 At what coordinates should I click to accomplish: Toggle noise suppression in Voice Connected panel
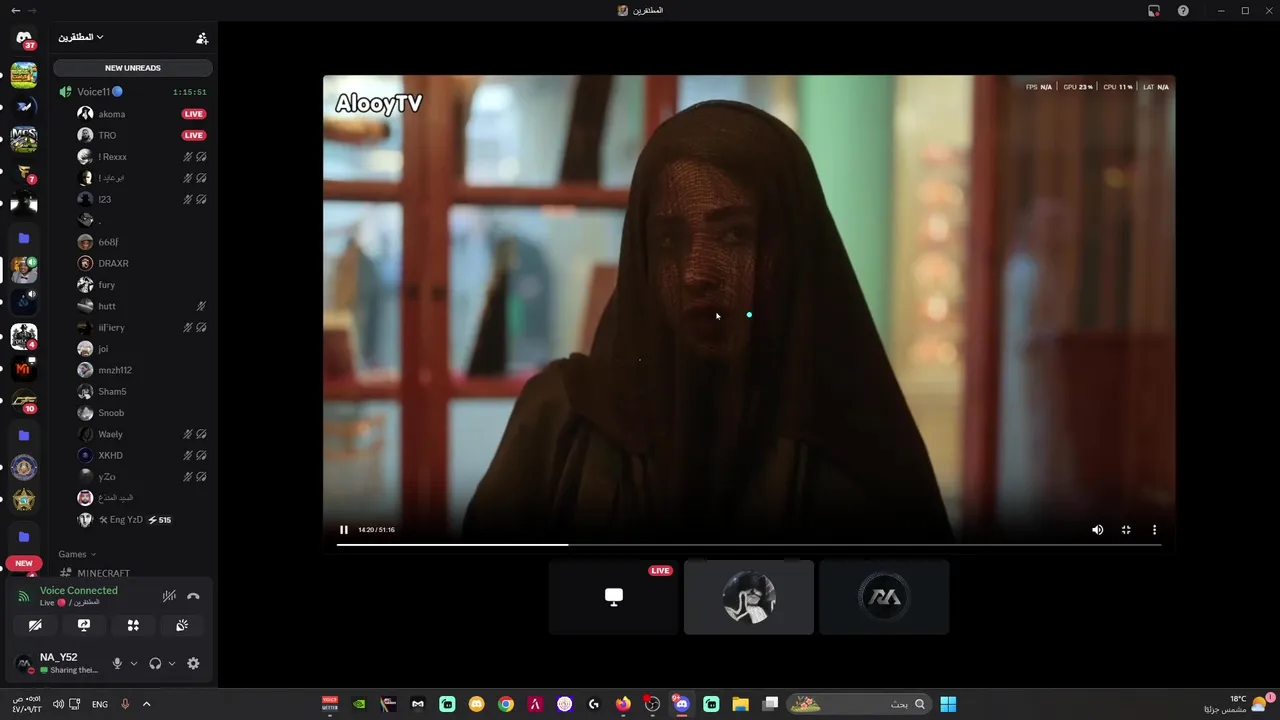[169, 596]
